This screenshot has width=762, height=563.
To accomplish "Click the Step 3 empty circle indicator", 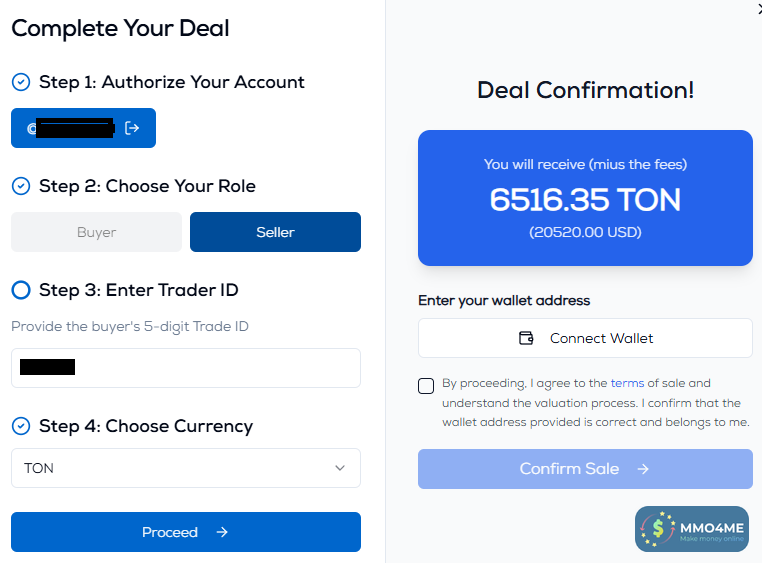I will (21, 290).
